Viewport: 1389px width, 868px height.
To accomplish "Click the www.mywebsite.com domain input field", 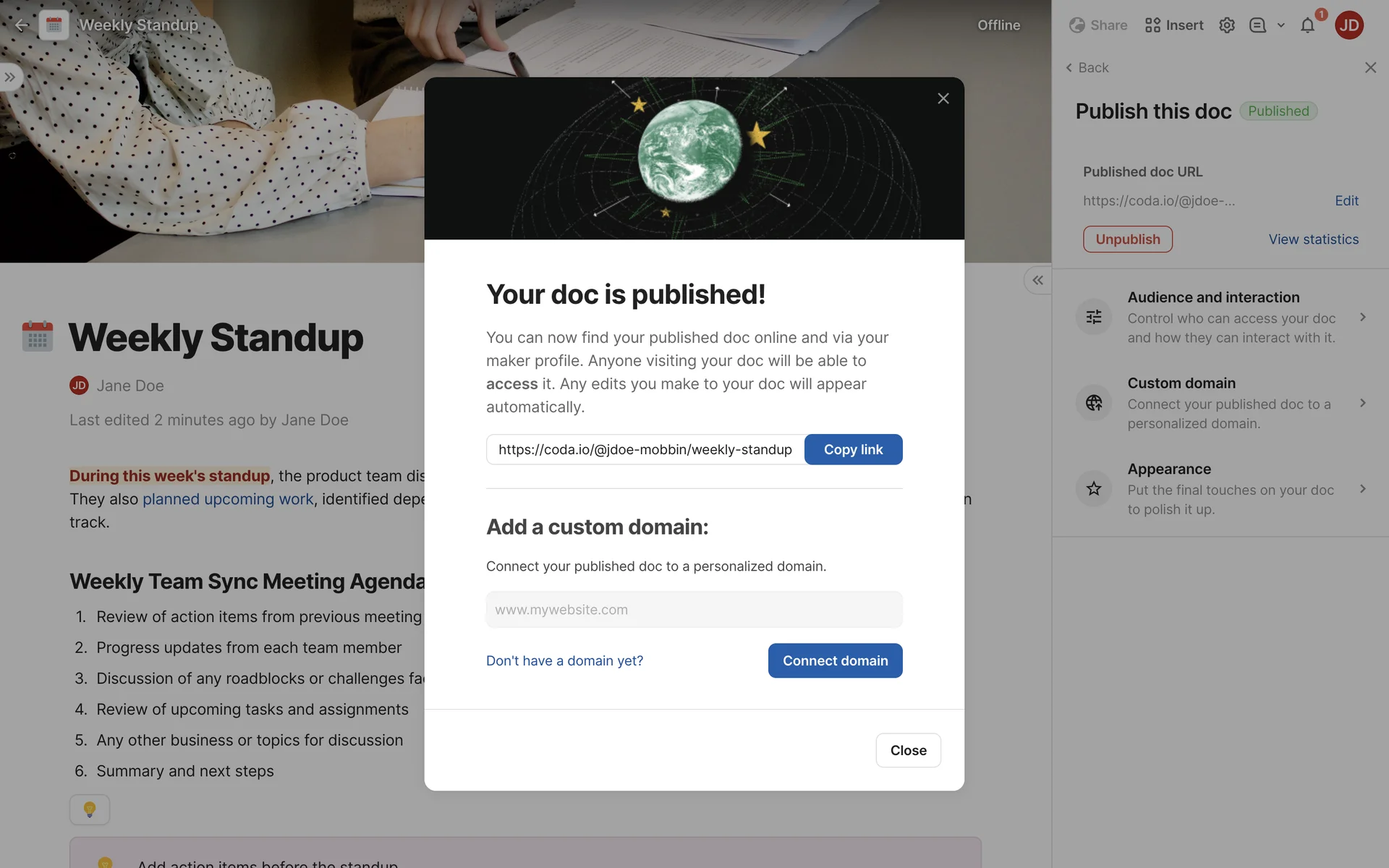I will coord(694,610).
